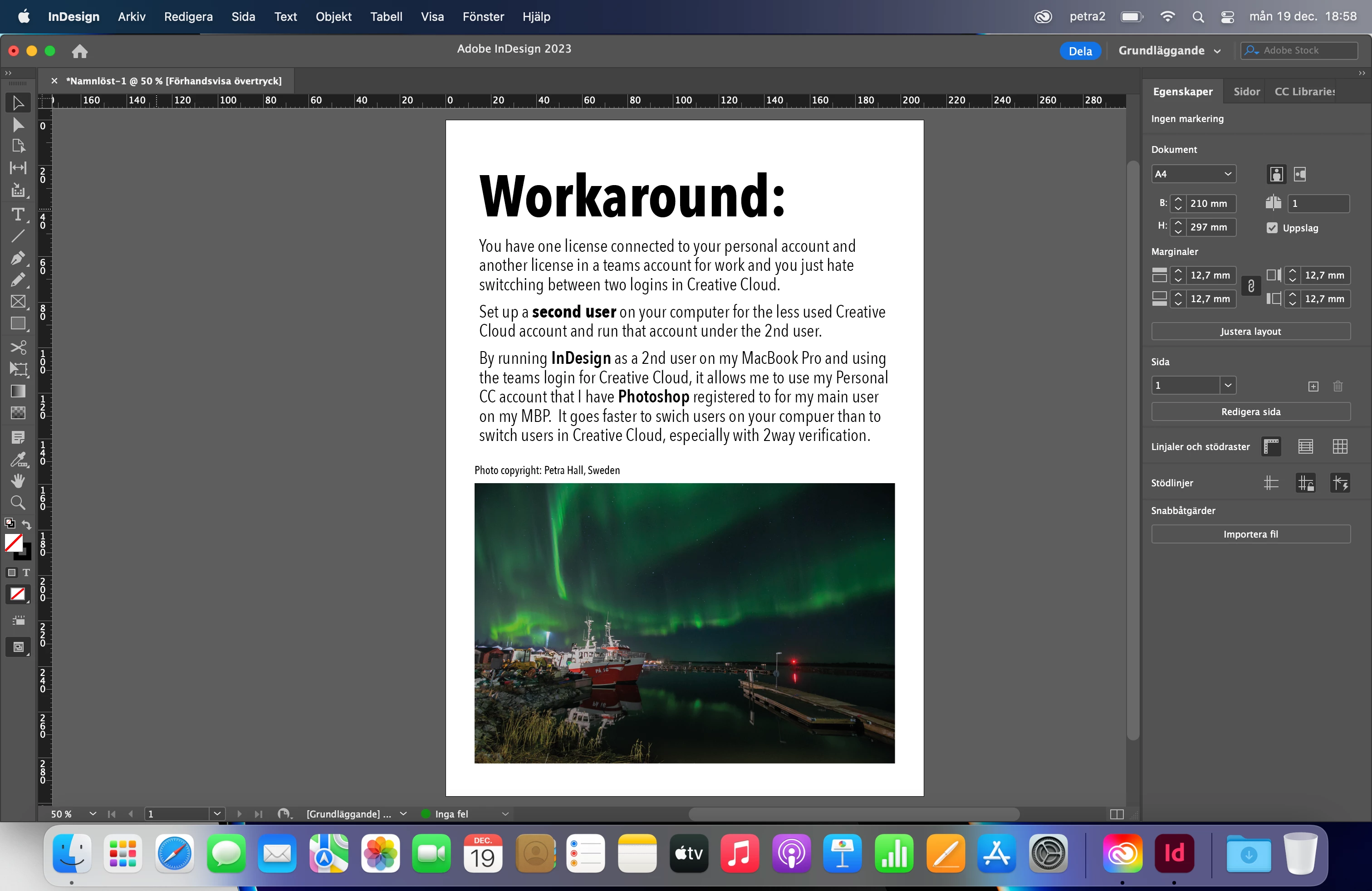The image size is (1372, 891).
Task: Open the 50 % zoom level dropdown
Action: click(92, 814)
